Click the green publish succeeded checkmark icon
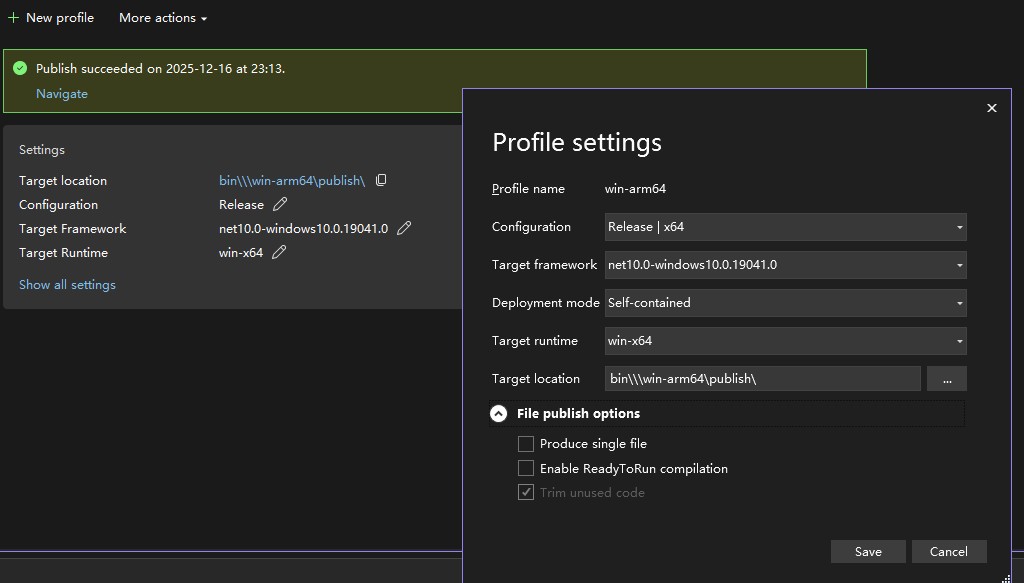 (x=20, y=69)
